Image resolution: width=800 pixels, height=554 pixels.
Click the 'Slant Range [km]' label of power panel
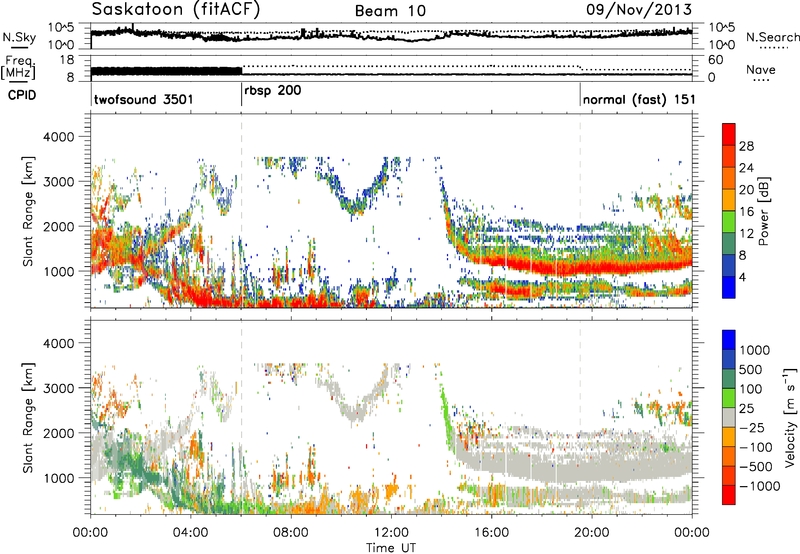coord(28,211)
